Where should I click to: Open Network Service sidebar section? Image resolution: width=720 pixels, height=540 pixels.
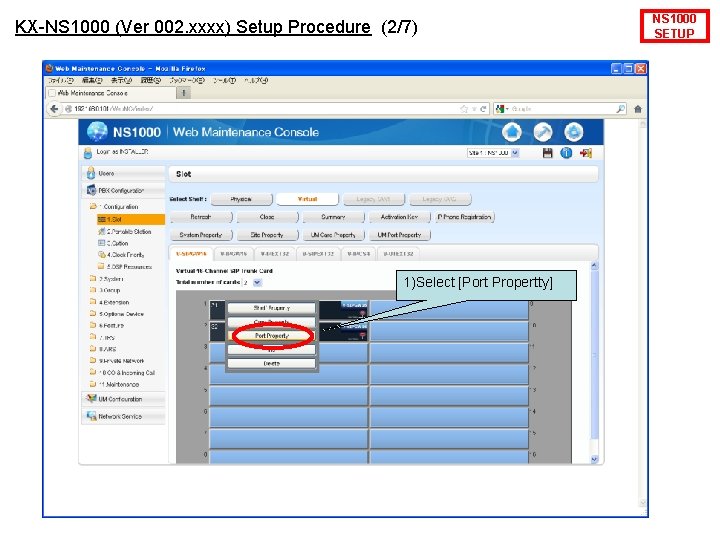[x=124, y=416]
